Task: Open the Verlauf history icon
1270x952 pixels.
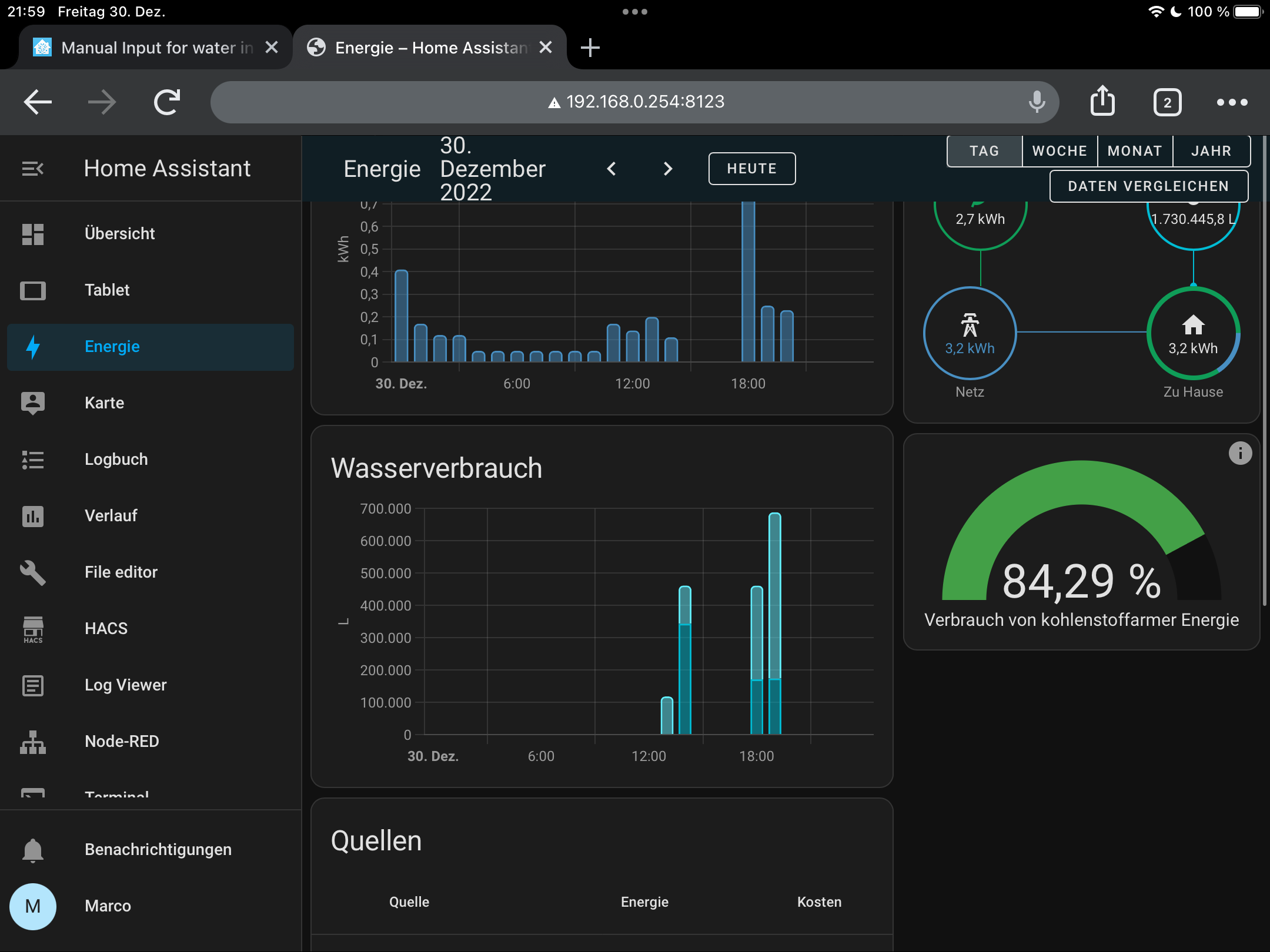Action: 34,515
